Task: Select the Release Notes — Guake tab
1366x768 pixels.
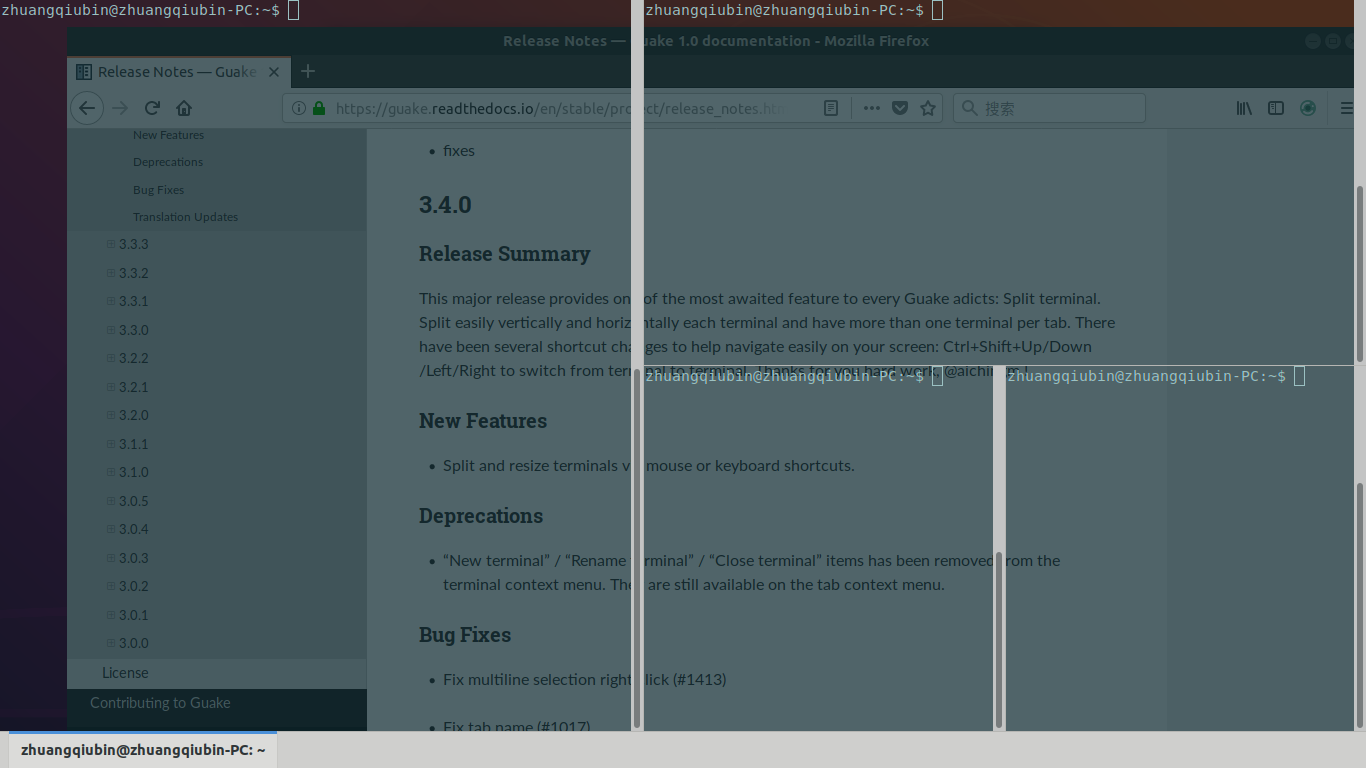Action: click(180, 72)
